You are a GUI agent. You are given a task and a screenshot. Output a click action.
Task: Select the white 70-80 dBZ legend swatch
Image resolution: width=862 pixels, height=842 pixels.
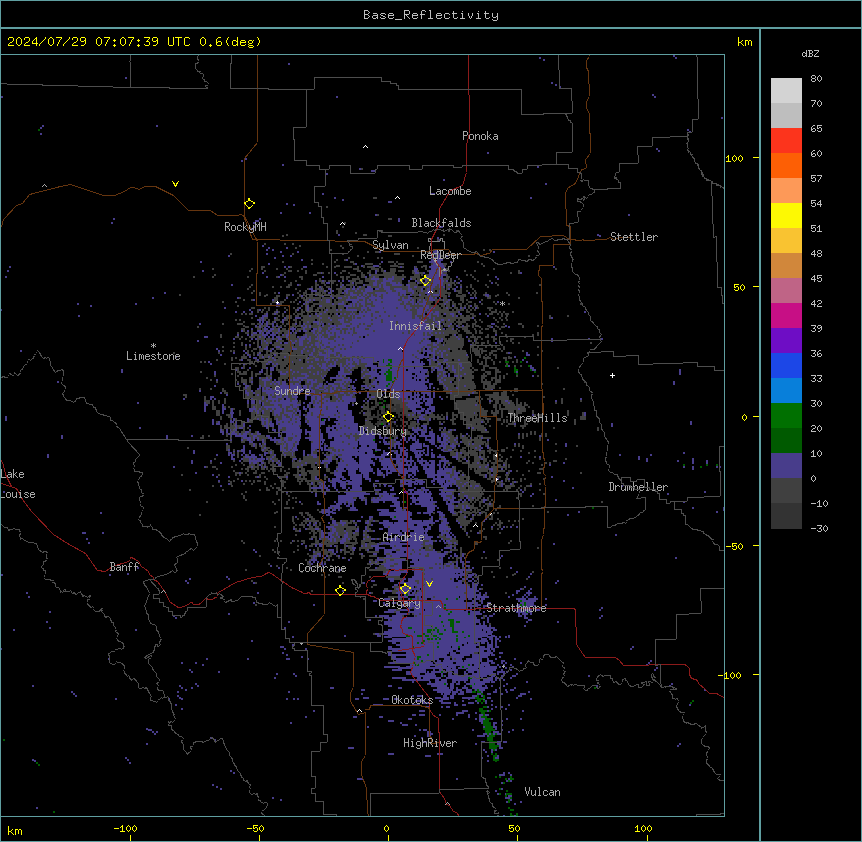786,91
